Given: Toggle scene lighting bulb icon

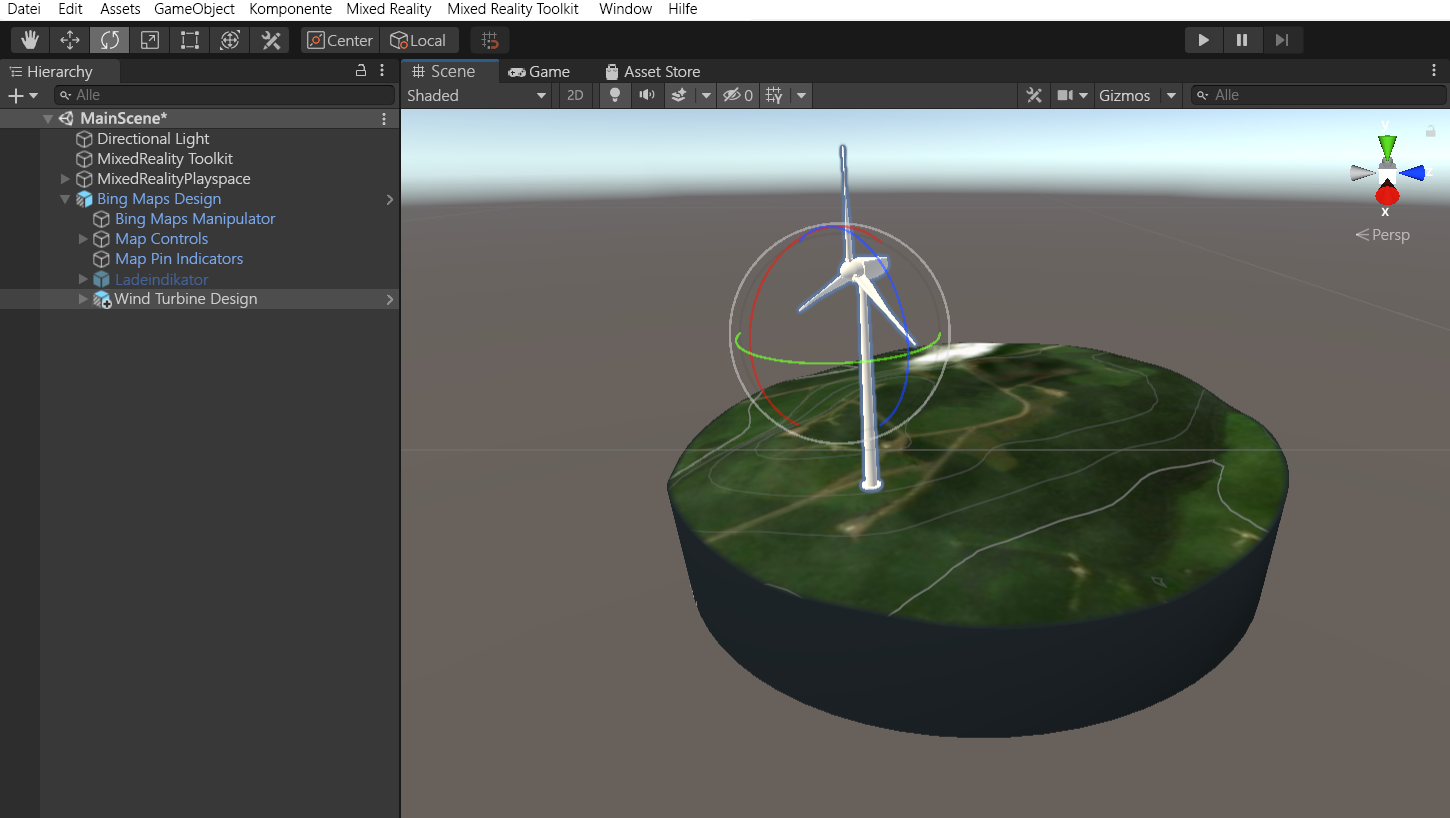Looking at the screenshot, I should (x=615, y=95).
